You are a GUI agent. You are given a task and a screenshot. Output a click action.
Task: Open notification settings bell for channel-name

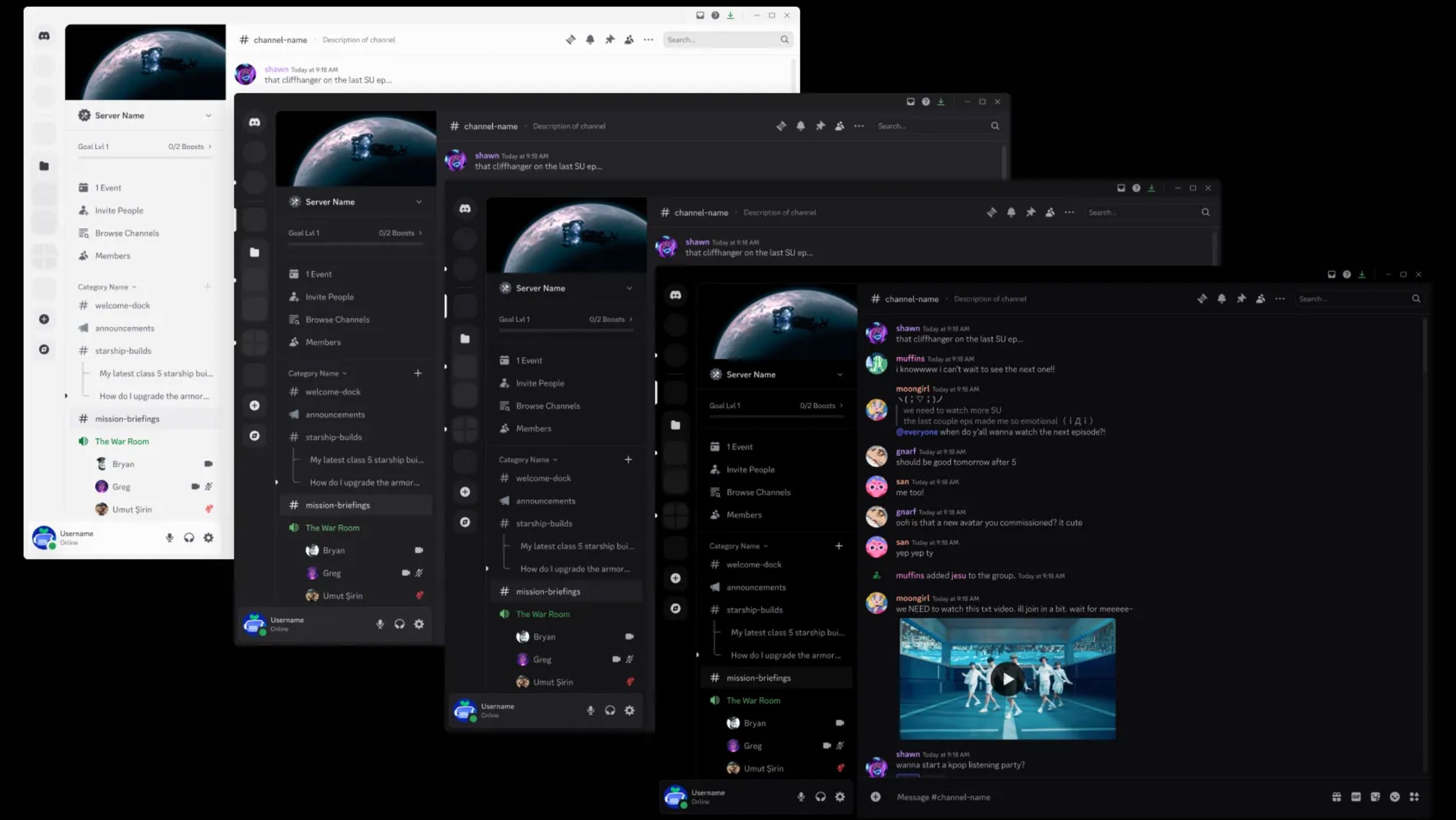click(x=1223, y=298)
